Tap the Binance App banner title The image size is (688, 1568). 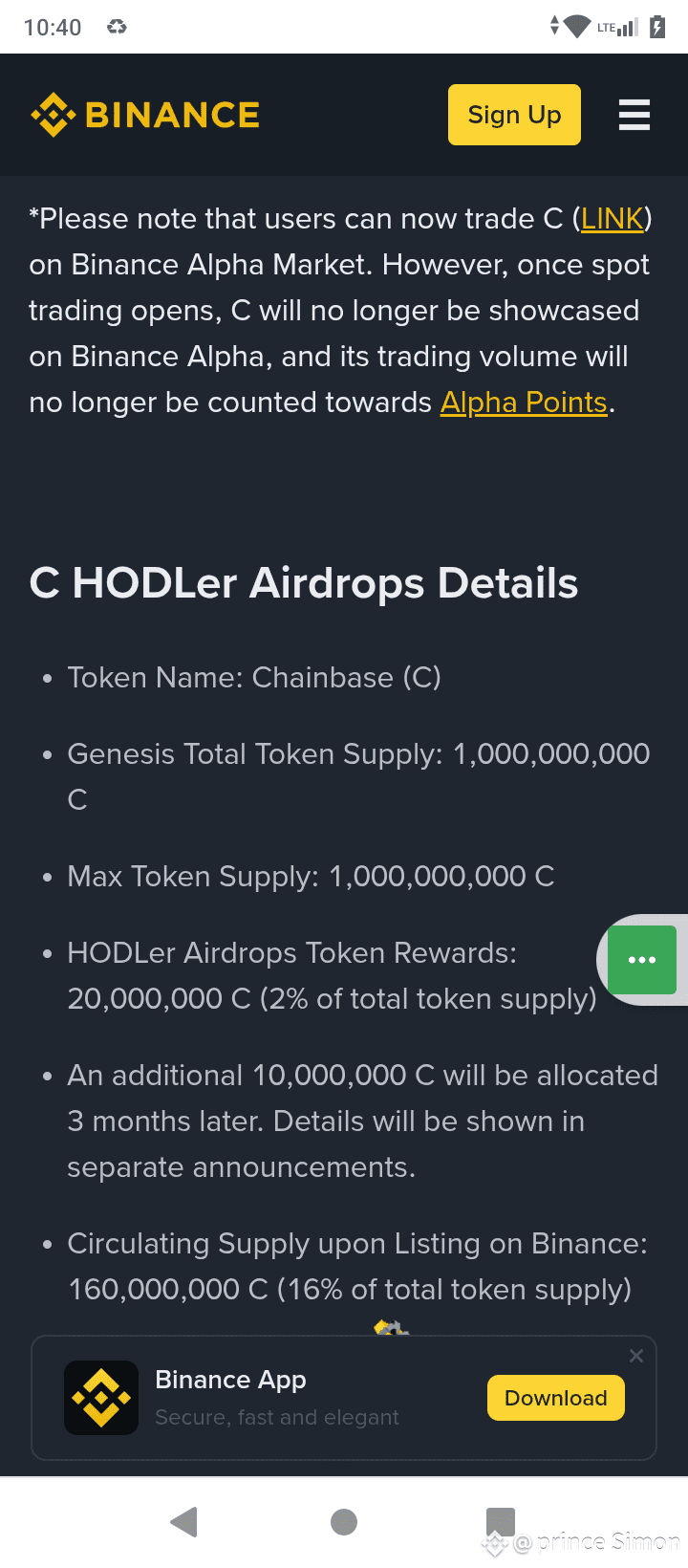(230, 1380)
